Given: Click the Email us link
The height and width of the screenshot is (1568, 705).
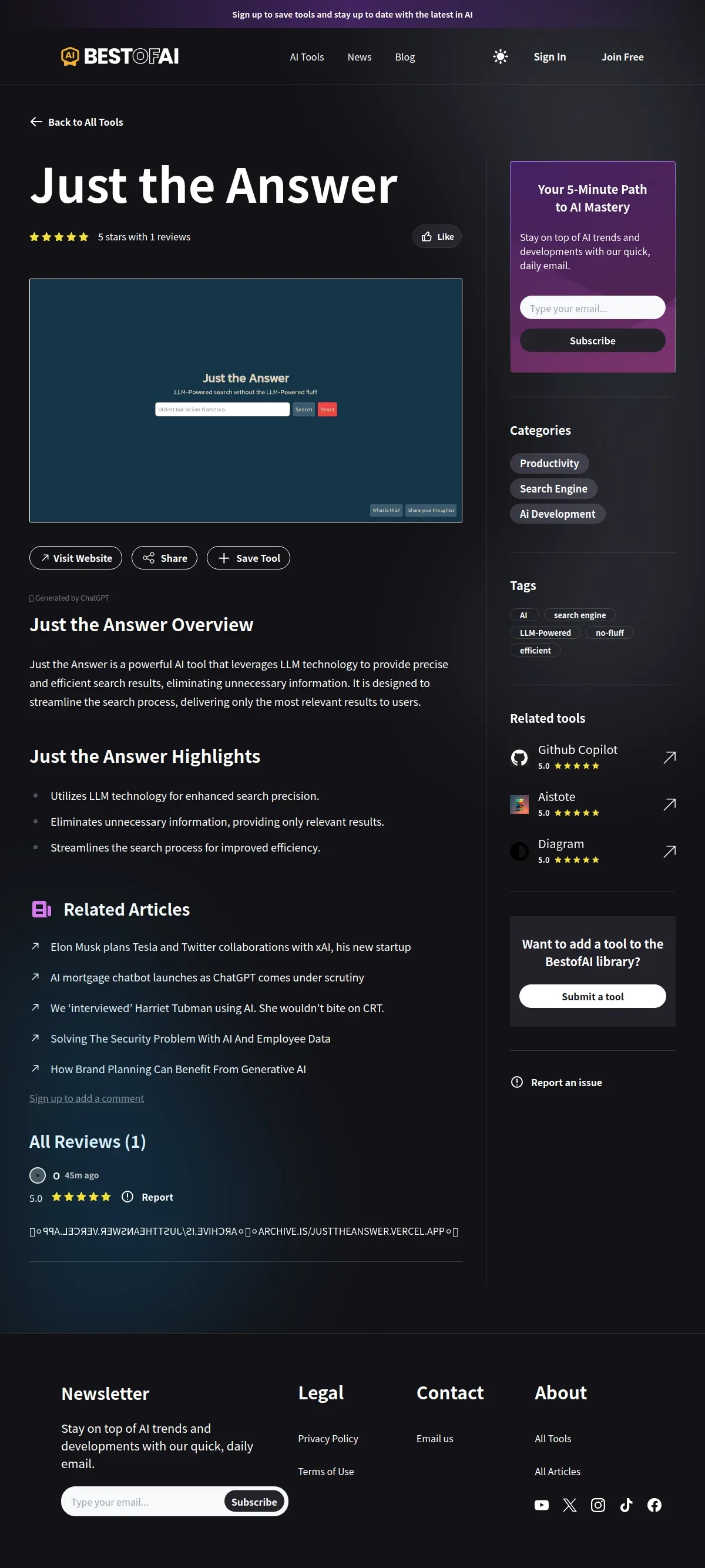Looking at the screenshot, I should click(435, 1438).
